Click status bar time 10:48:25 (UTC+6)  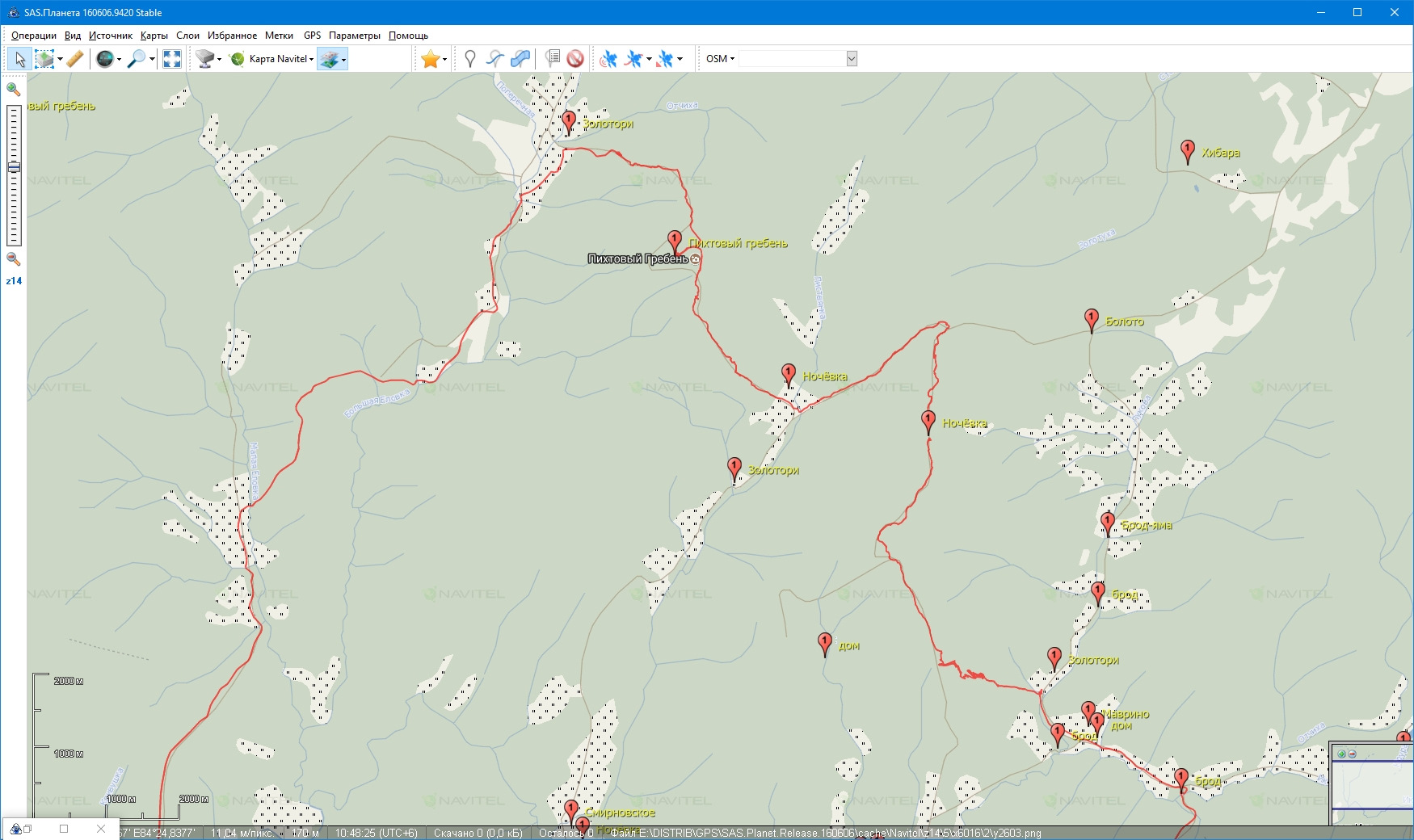(377, 833)
